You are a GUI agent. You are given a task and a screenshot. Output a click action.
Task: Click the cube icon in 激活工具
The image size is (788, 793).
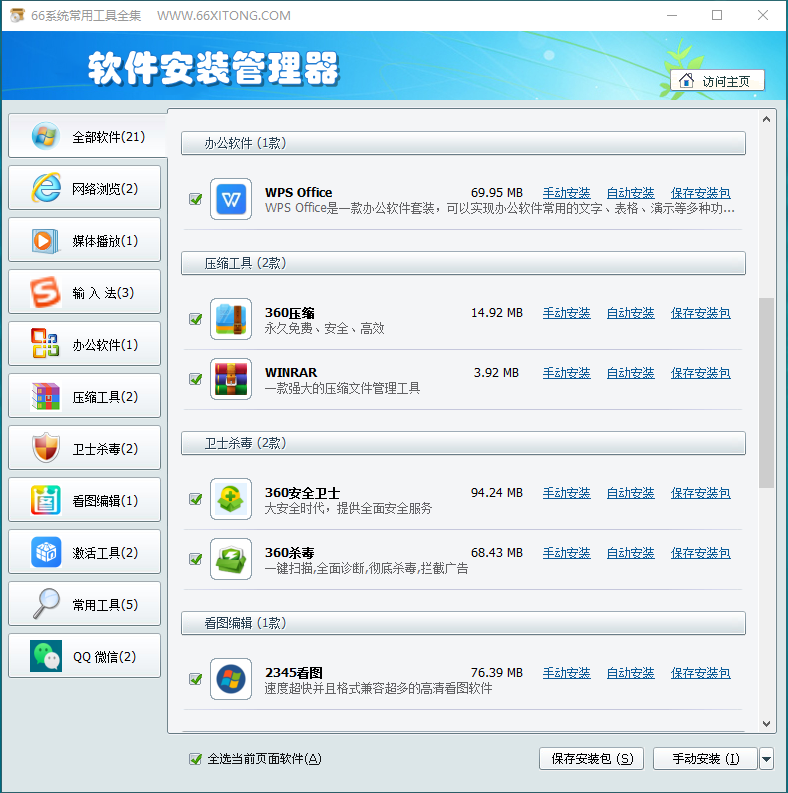click(46, 552)
